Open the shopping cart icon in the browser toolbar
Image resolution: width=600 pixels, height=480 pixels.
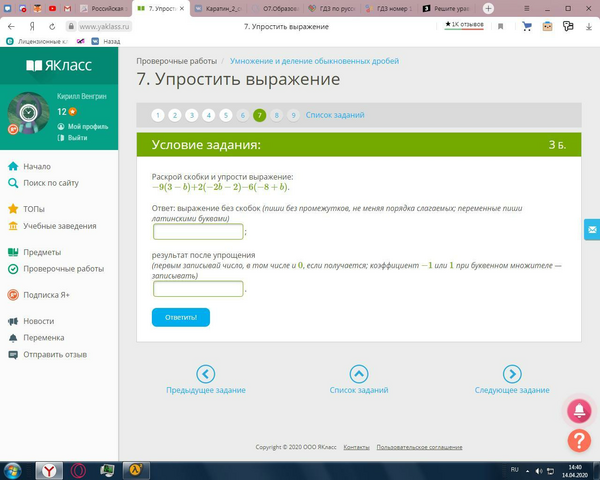point(527,26)
